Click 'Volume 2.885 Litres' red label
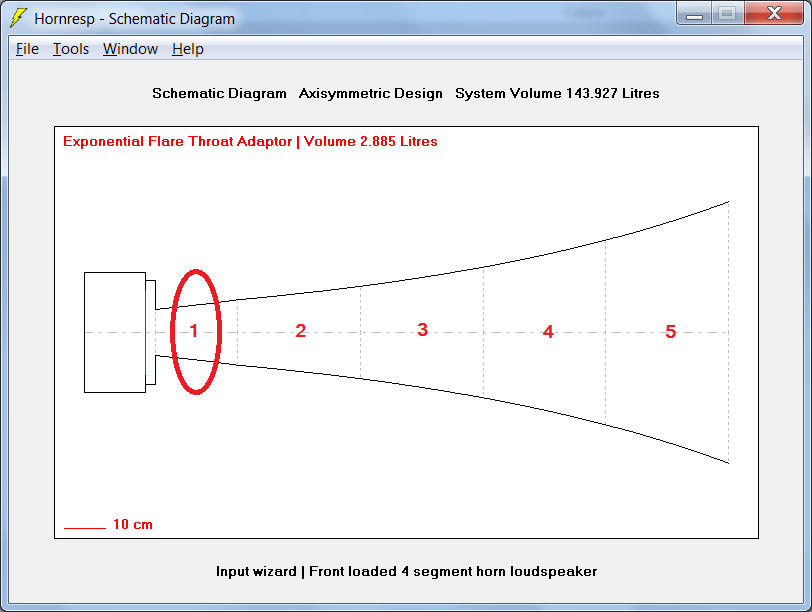812x612 pixels. click(x=371, y=141)
